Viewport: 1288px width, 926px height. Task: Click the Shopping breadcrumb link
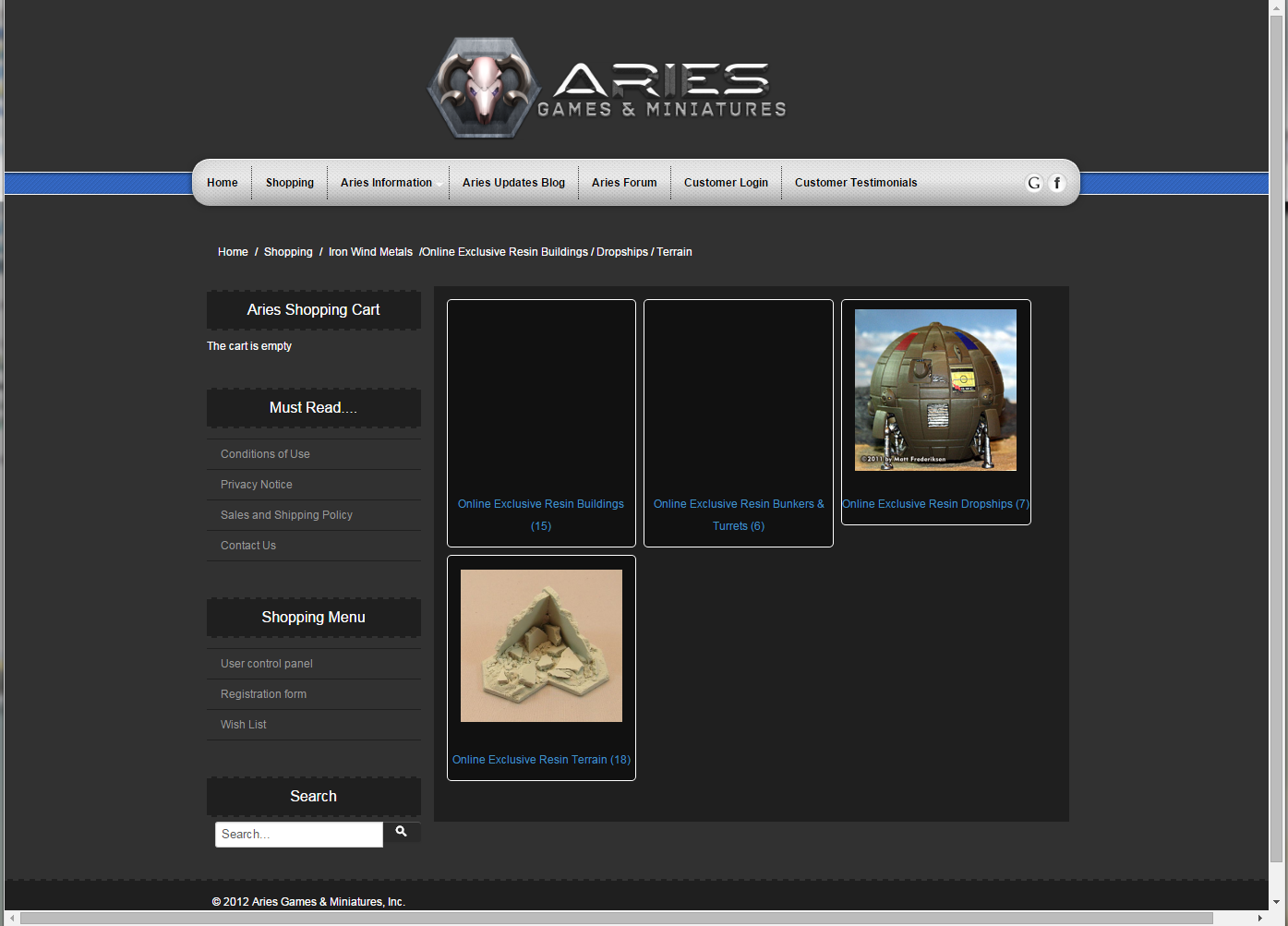(x=288, y=252)
